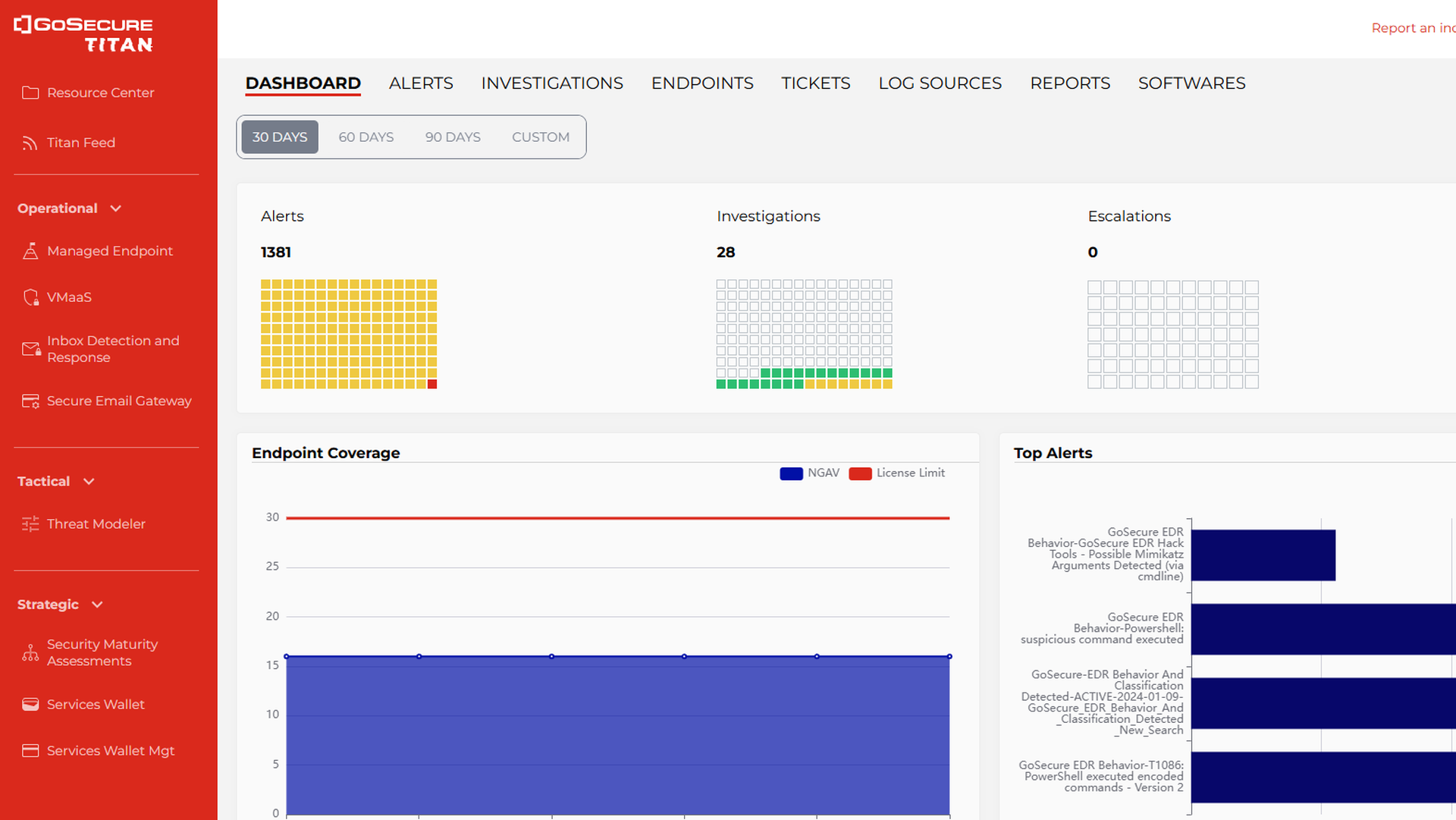Open Threat Modeler
1456x820 pixels.
(96, 524)
